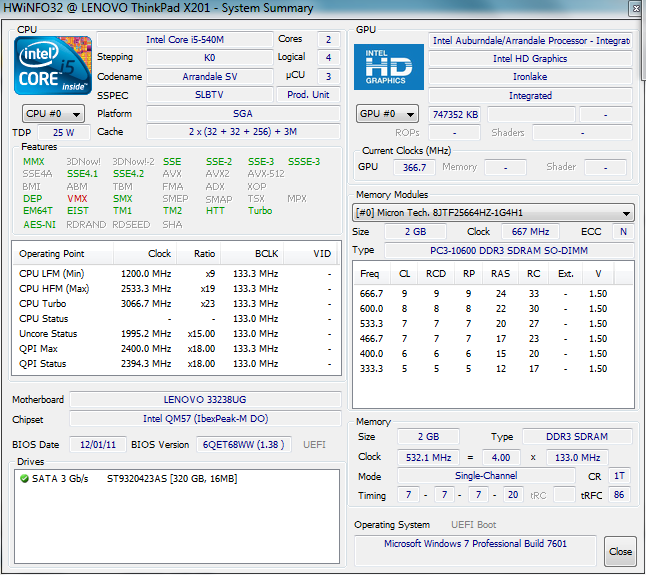Click the Intel Core i5-540M name field

coord(184,40)
